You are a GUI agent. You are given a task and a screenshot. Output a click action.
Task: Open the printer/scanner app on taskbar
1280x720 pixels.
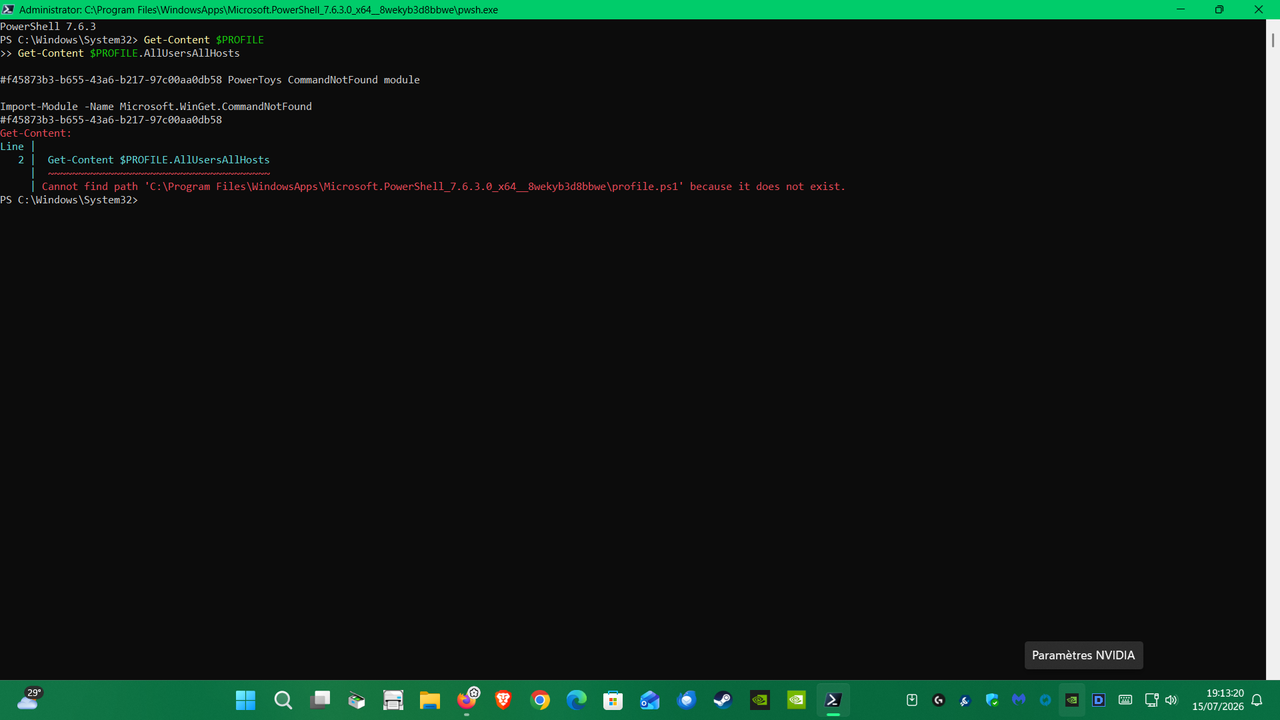click(x=393, y=700)
